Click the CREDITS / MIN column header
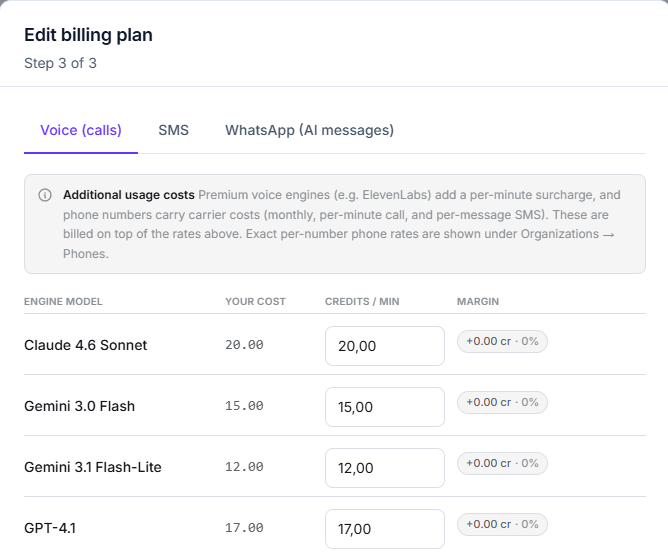The height and width of the screenshot is (557, 668). (x=362, y=302)
